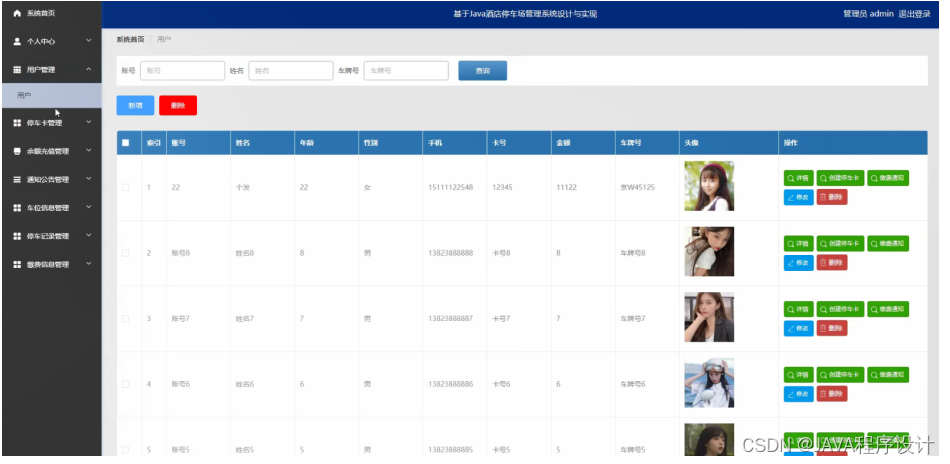Expand the 个人中心 chevron in sidebar
The image size is (950, 464).
tap(88, 41)
